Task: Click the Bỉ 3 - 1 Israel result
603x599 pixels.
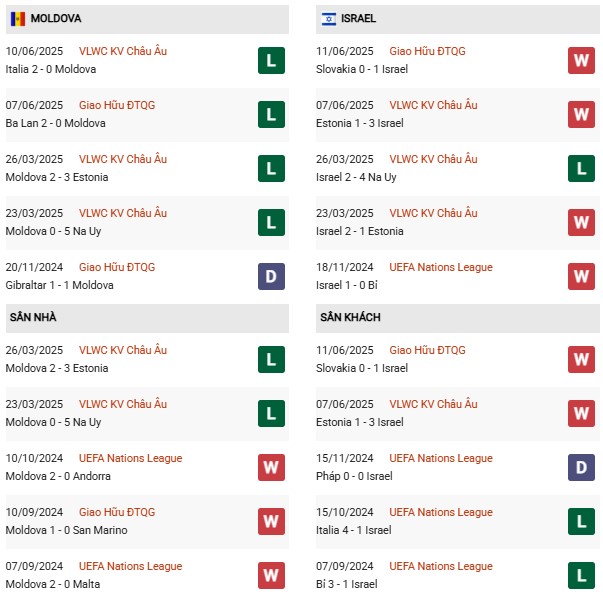Action: [355, 584]
